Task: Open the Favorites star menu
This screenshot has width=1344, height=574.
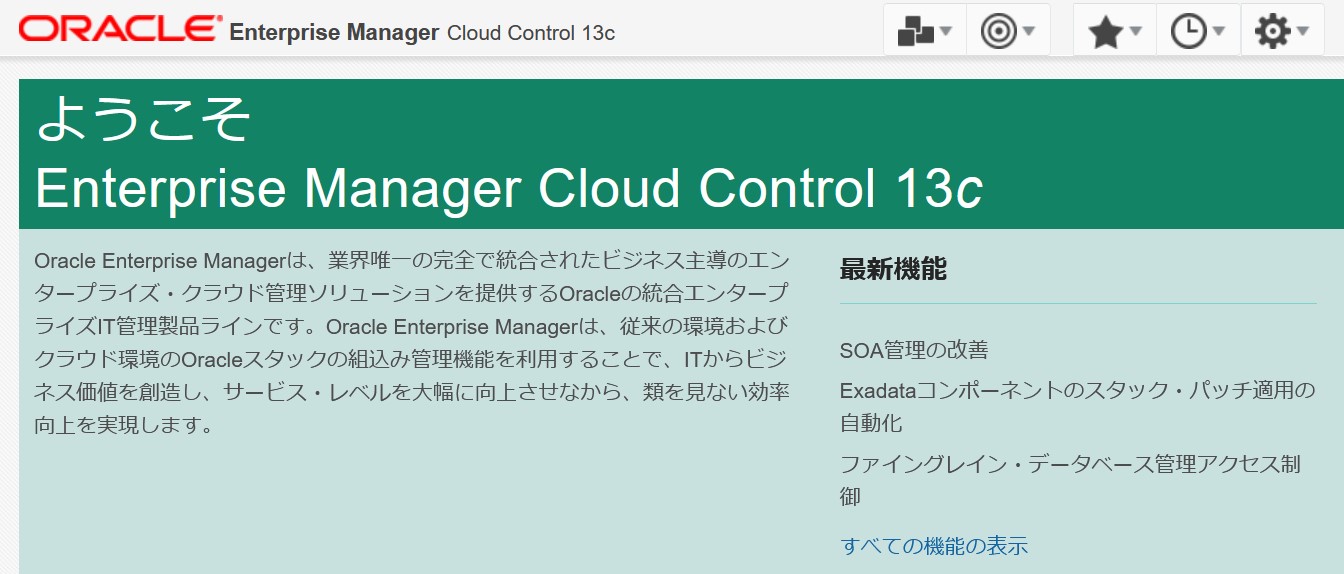Action: (x=1115, y=31)
